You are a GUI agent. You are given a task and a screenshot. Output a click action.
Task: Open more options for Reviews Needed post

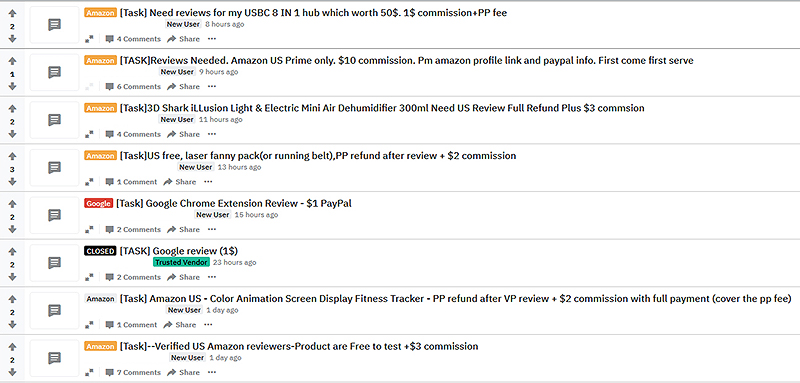[212, 86]
